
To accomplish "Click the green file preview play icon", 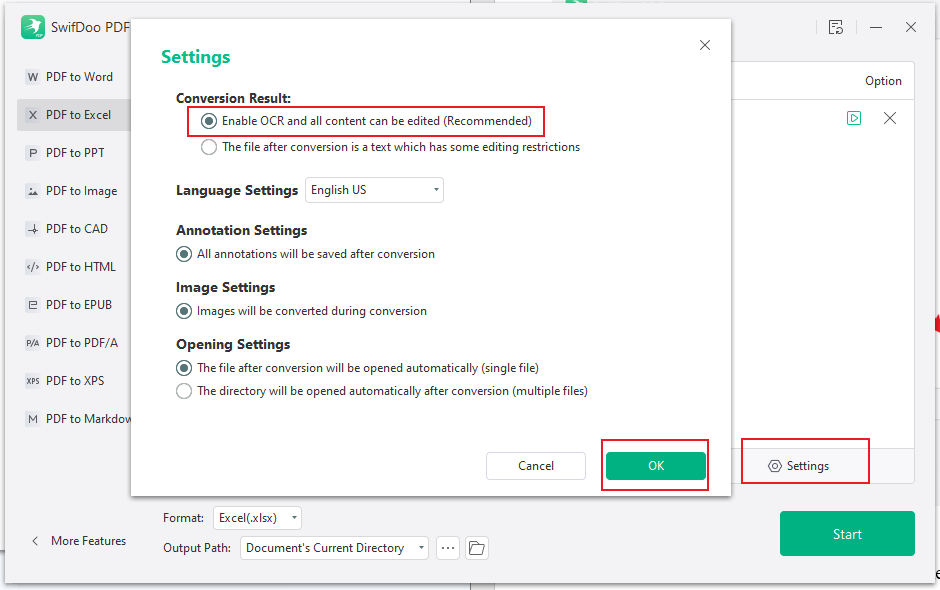I will click(x=854, y=118).
